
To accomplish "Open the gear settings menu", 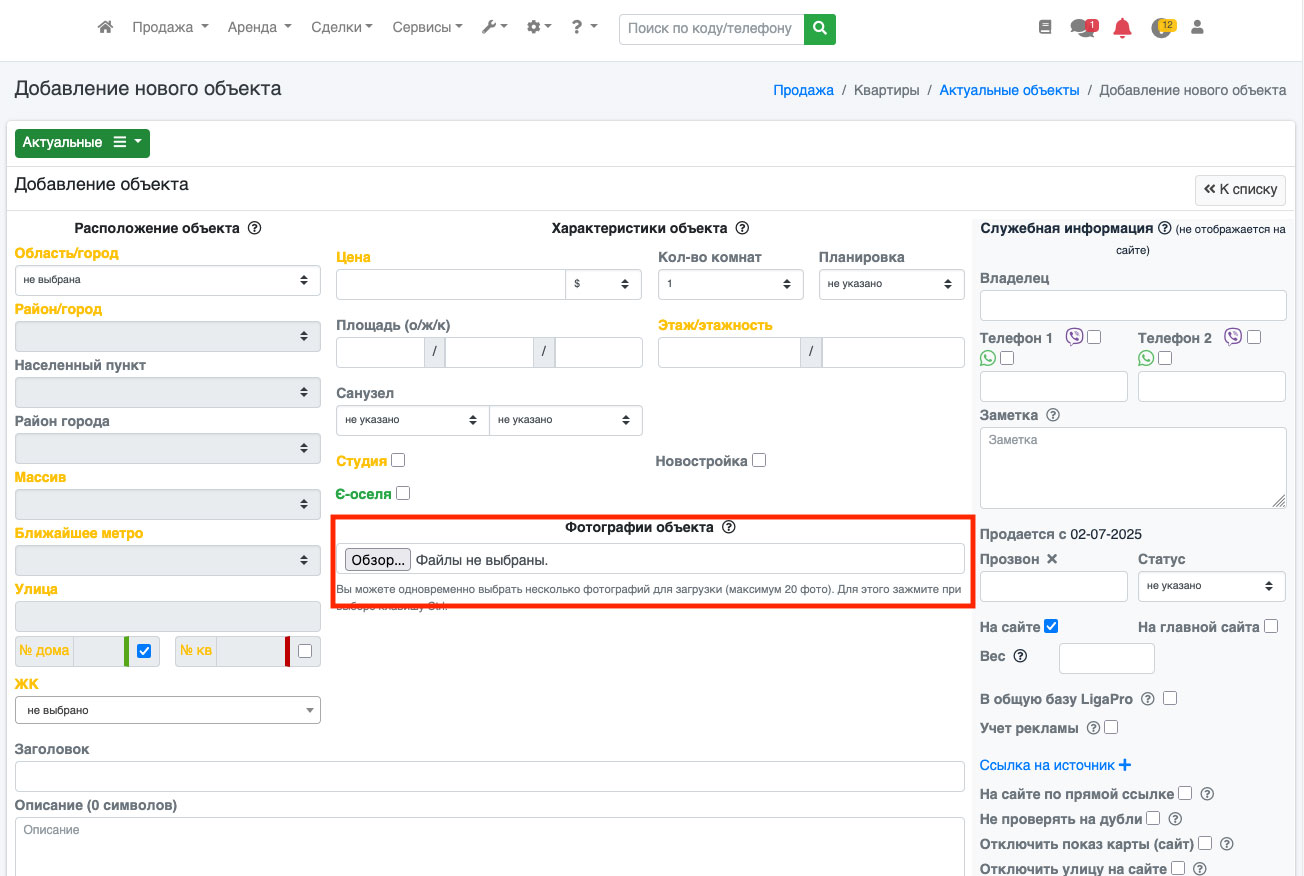I will pos(539,28).
